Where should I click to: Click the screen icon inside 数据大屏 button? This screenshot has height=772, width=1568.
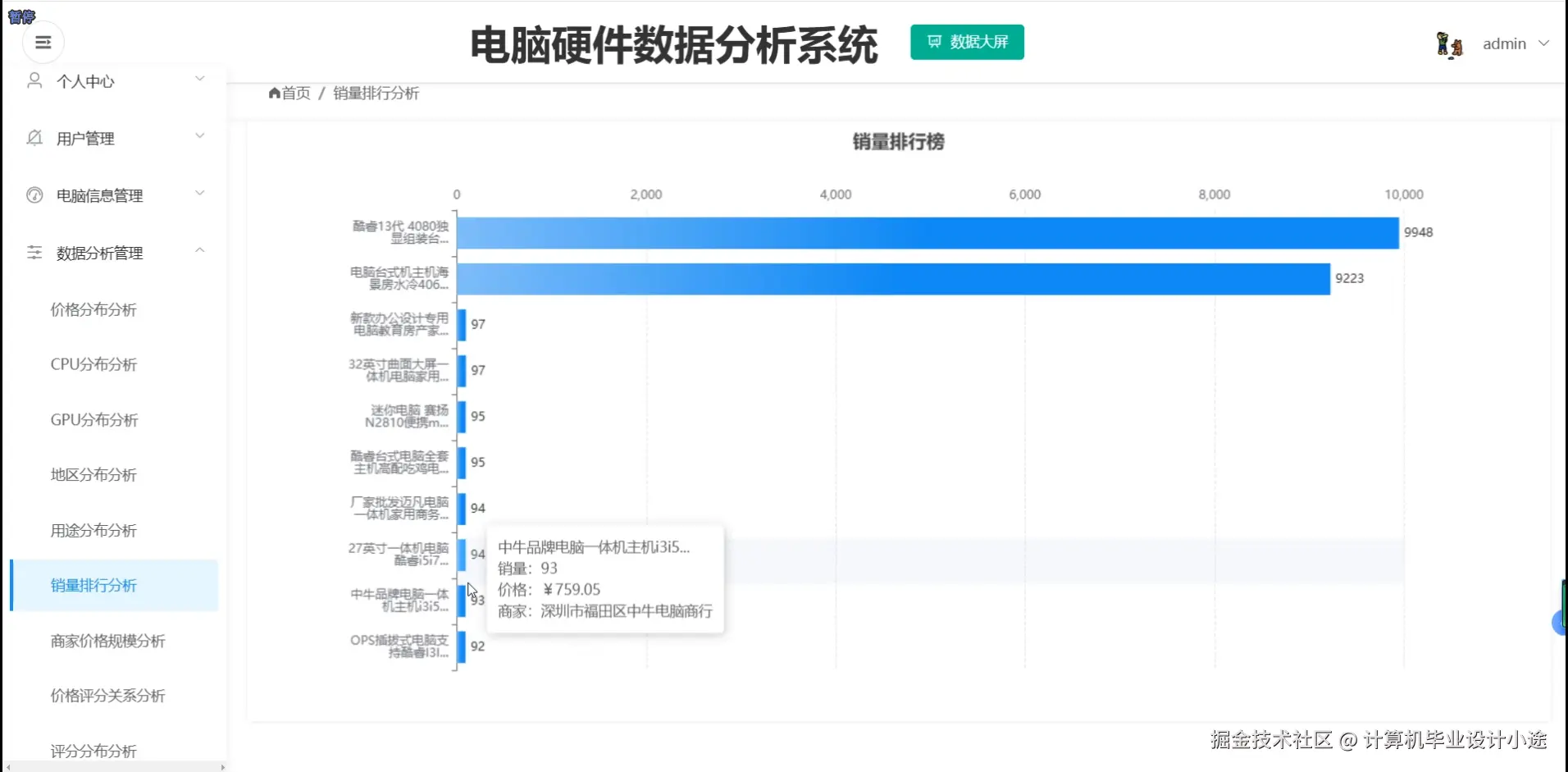click(x=934, y=42)
